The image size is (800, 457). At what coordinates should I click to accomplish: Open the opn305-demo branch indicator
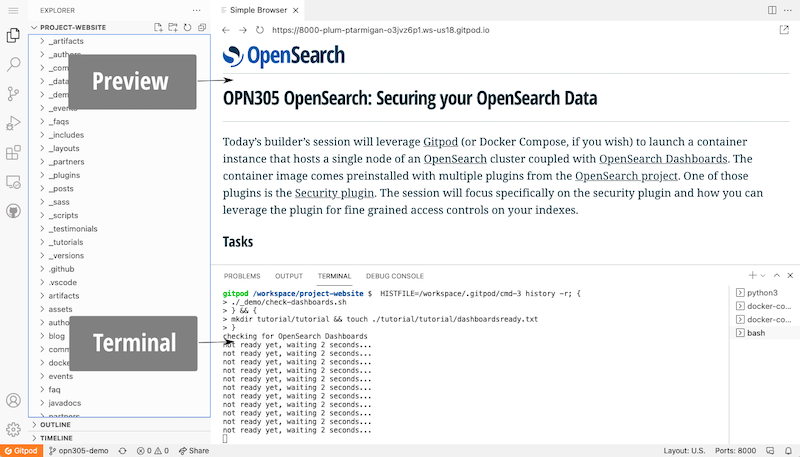[79, 451]
